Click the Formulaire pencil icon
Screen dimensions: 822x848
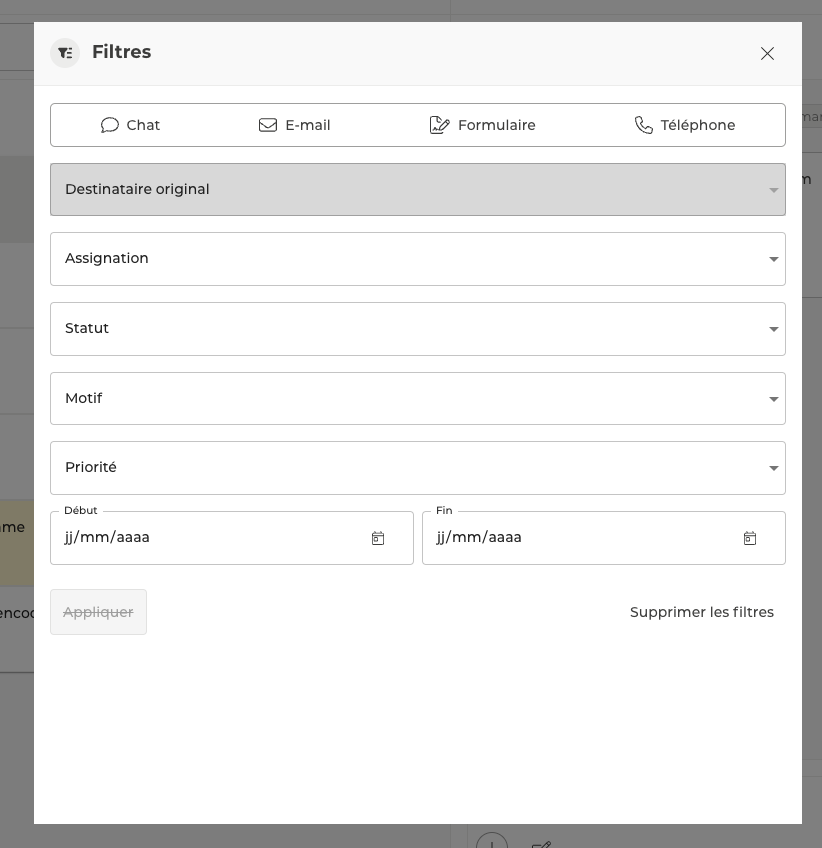439,125
